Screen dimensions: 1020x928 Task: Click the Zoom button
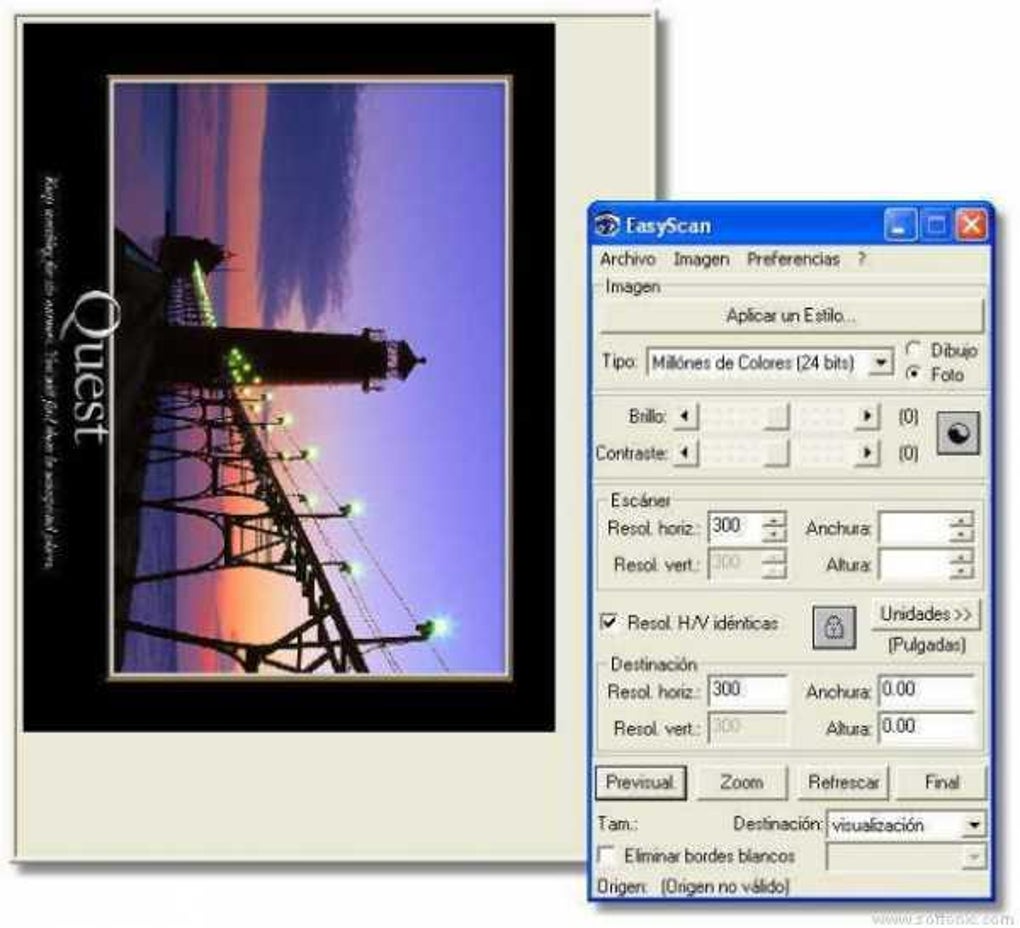pos(742,782)
